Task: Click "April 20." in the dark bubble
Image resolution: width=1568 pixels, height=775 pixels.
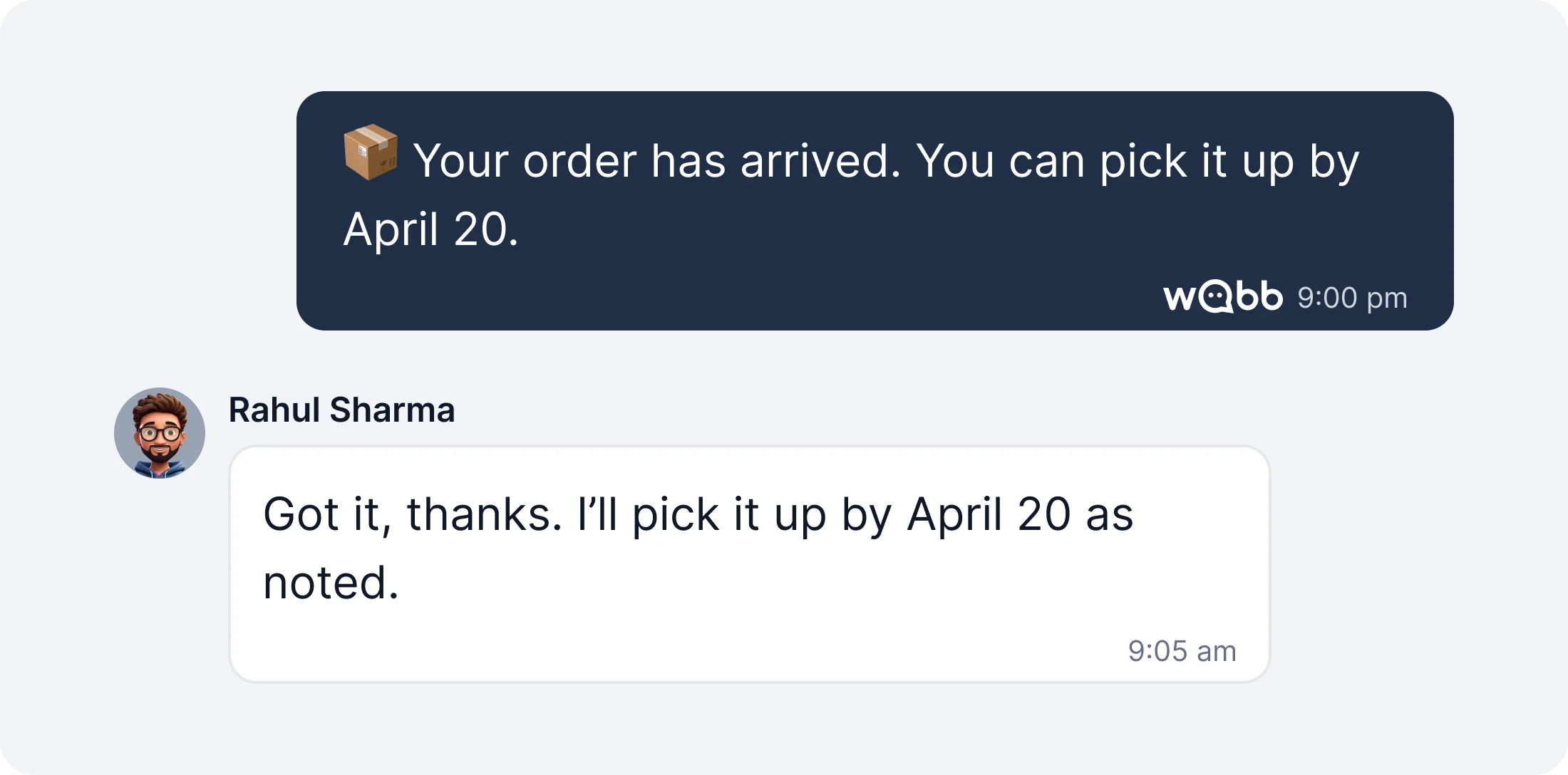Action: click(430, 230)
